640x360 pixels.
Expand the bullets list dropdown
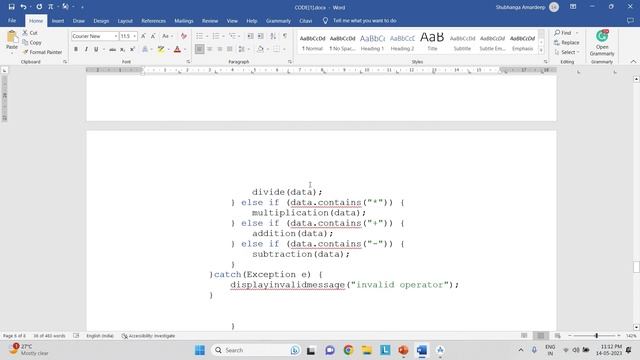(x=207, y=36)
